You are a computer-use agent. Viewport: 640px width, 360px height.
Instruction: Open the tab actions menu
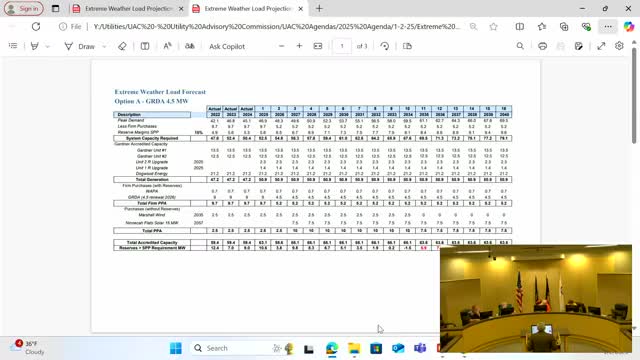[56, 9]
